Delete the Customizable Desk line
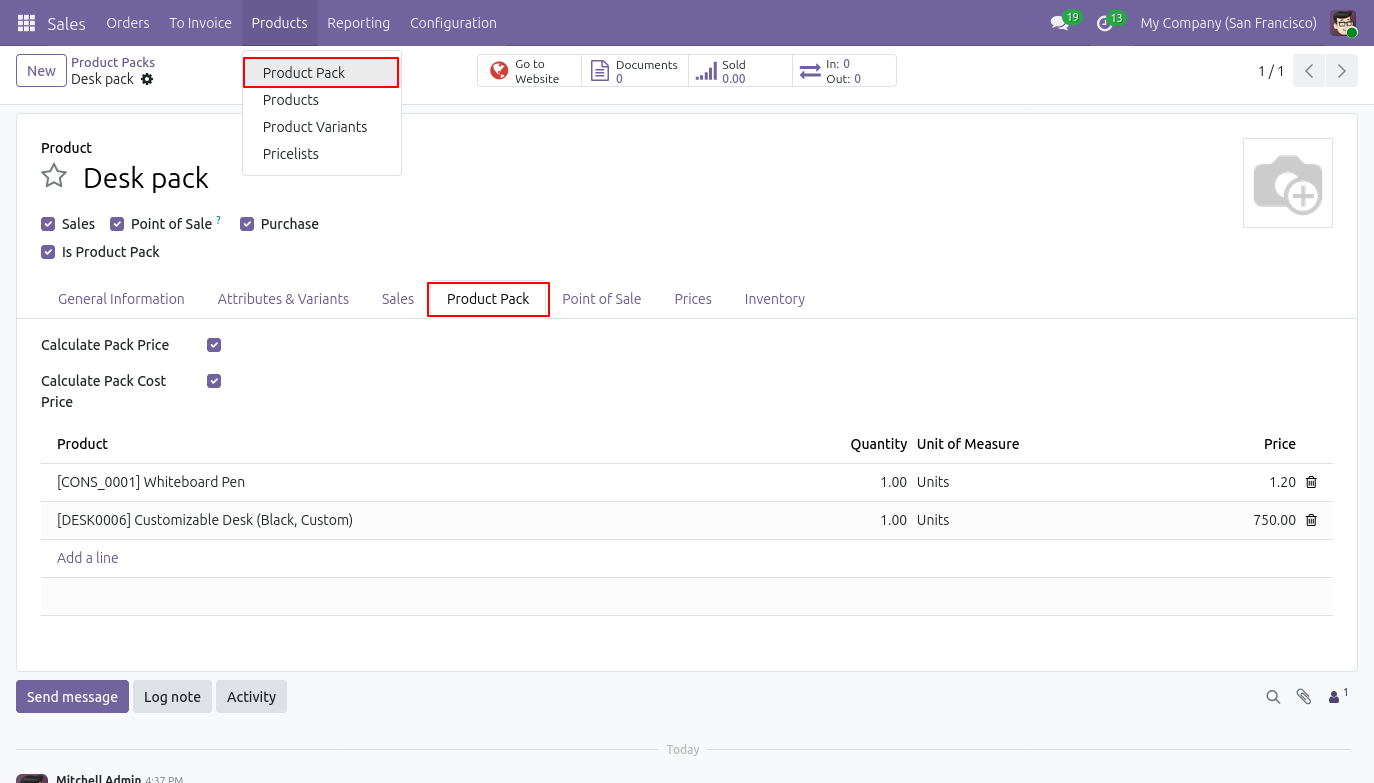Screen dimensions: 1374x783 (1311, 520)
